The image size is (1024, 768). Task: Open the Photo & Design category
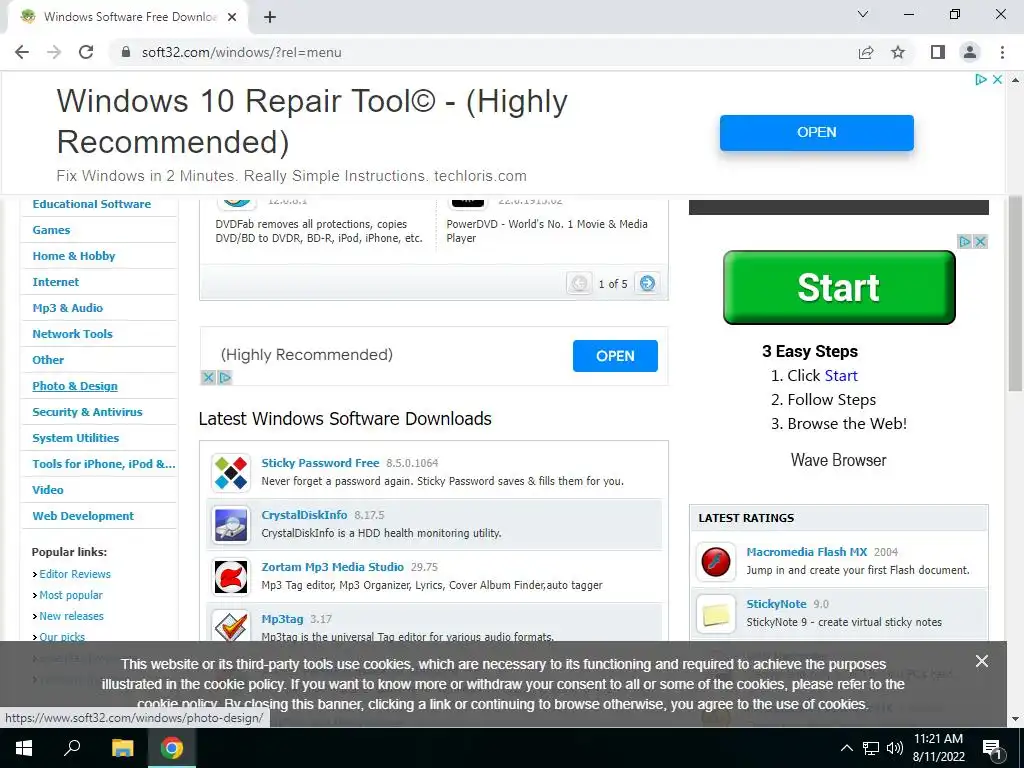pyautogui.click(x=75, y=386)
